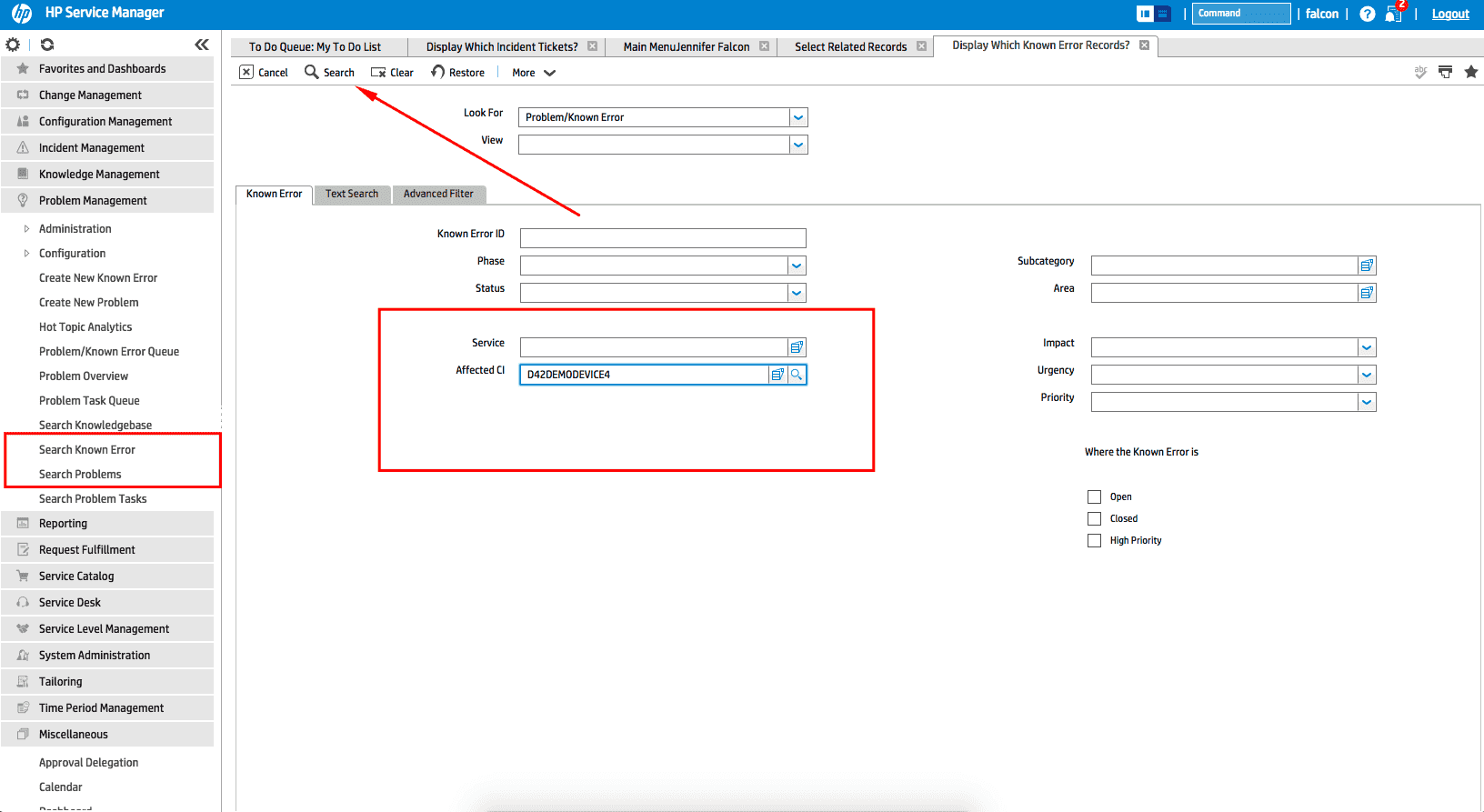Open Change Management menu

click(107, 95)
